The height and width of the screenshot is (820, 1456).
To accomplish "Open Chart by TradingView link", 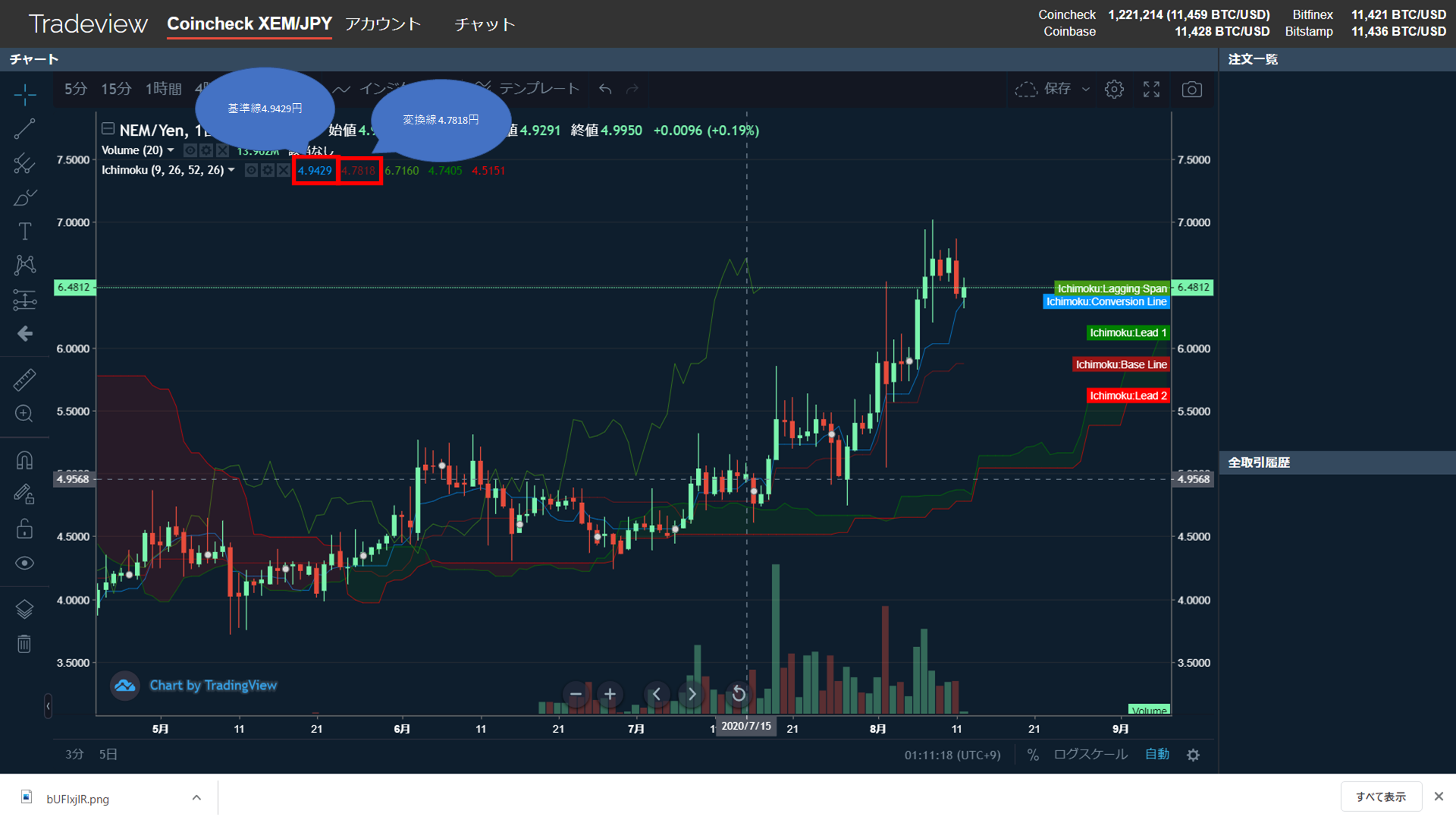I will [213, 686].
